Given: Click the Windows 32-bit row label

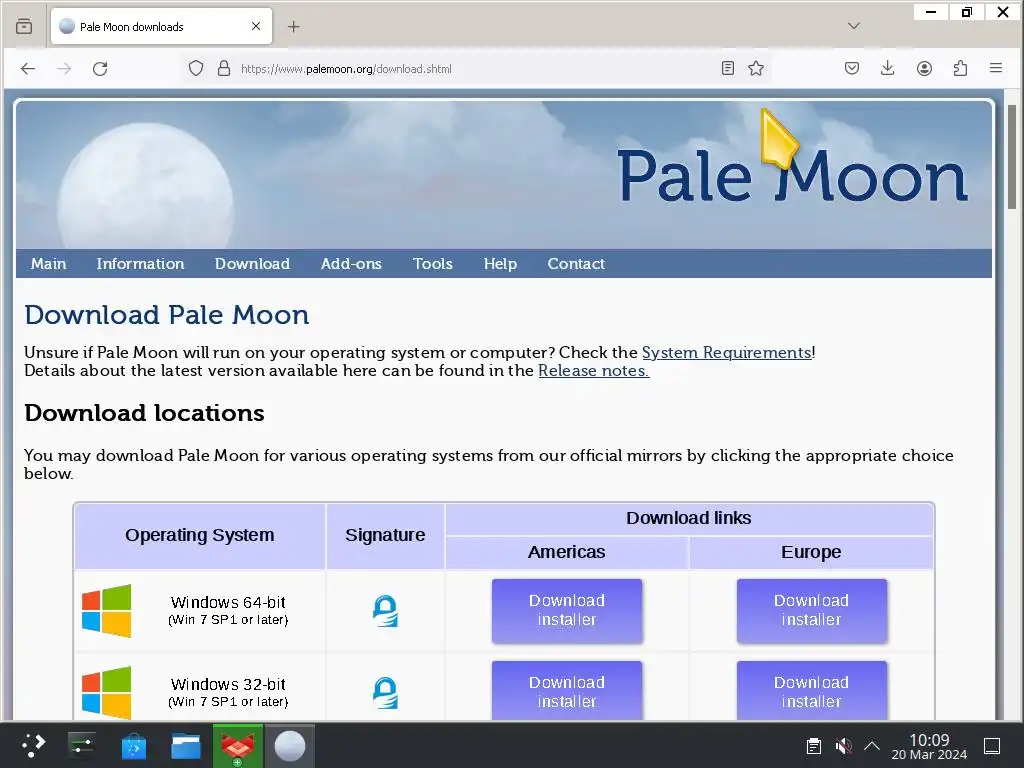Looking at the screenshot, I should pos(228,692).
